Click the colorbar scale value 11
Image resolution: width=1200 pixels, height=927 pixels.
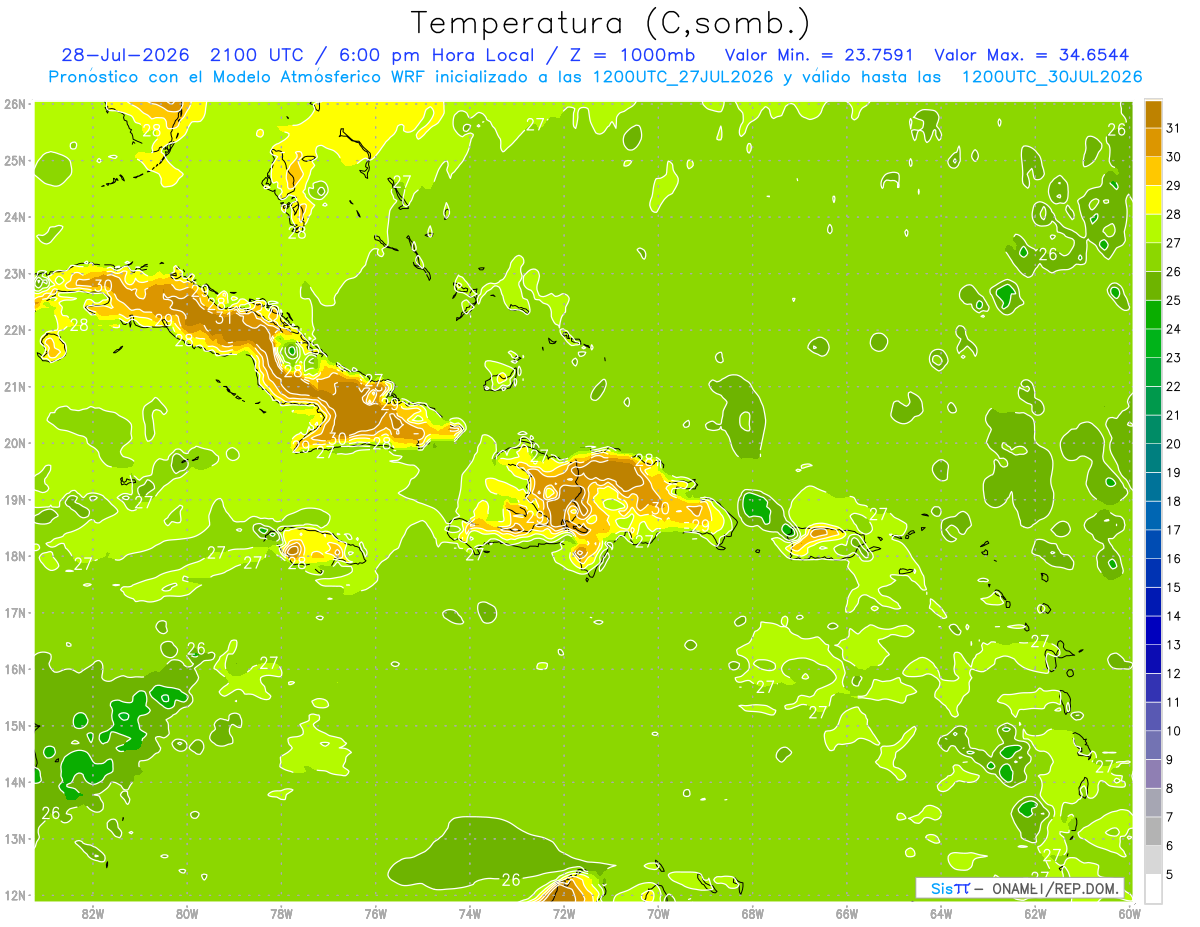(x=1174, y=702)
